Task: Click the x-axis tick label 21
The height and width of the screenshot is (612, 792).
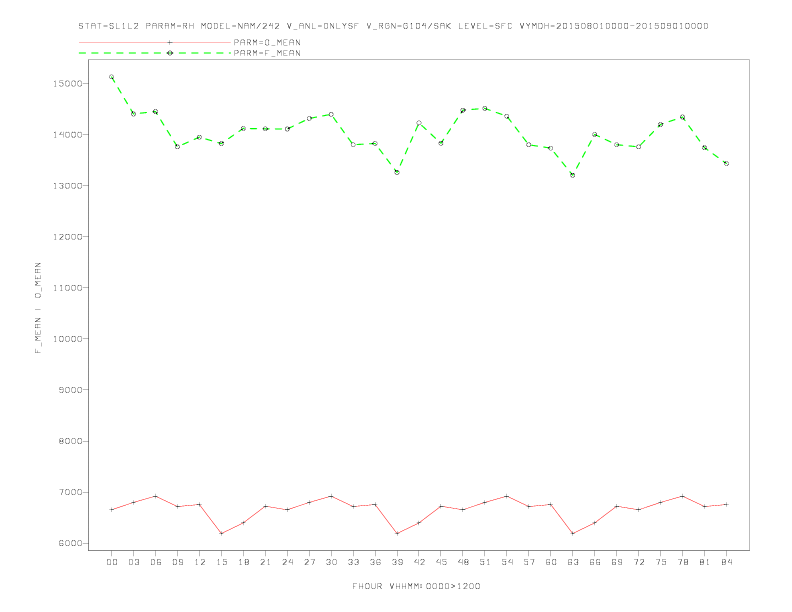Action: click(265, 562)
